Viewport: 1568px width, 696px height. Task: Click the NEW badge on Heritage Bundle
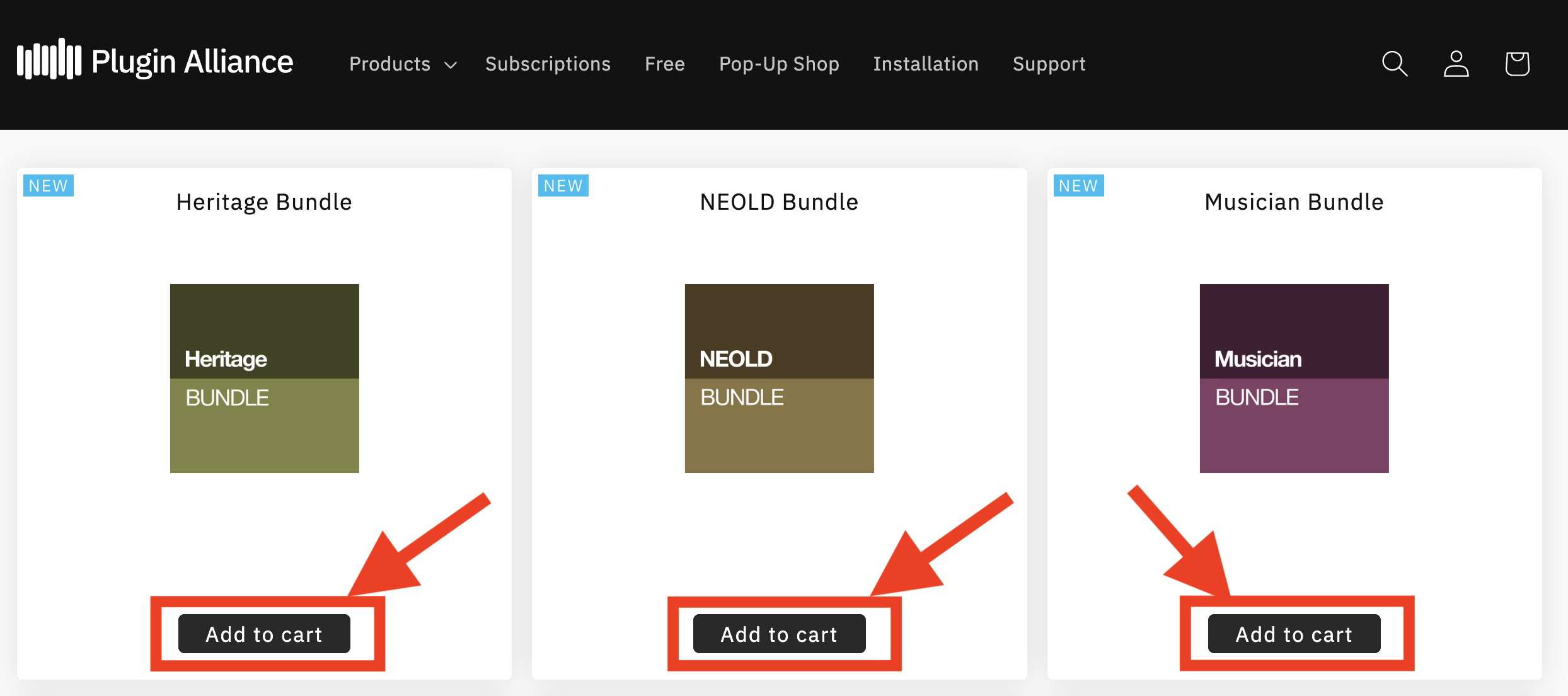pyautogui.click(x=49, y=186)
